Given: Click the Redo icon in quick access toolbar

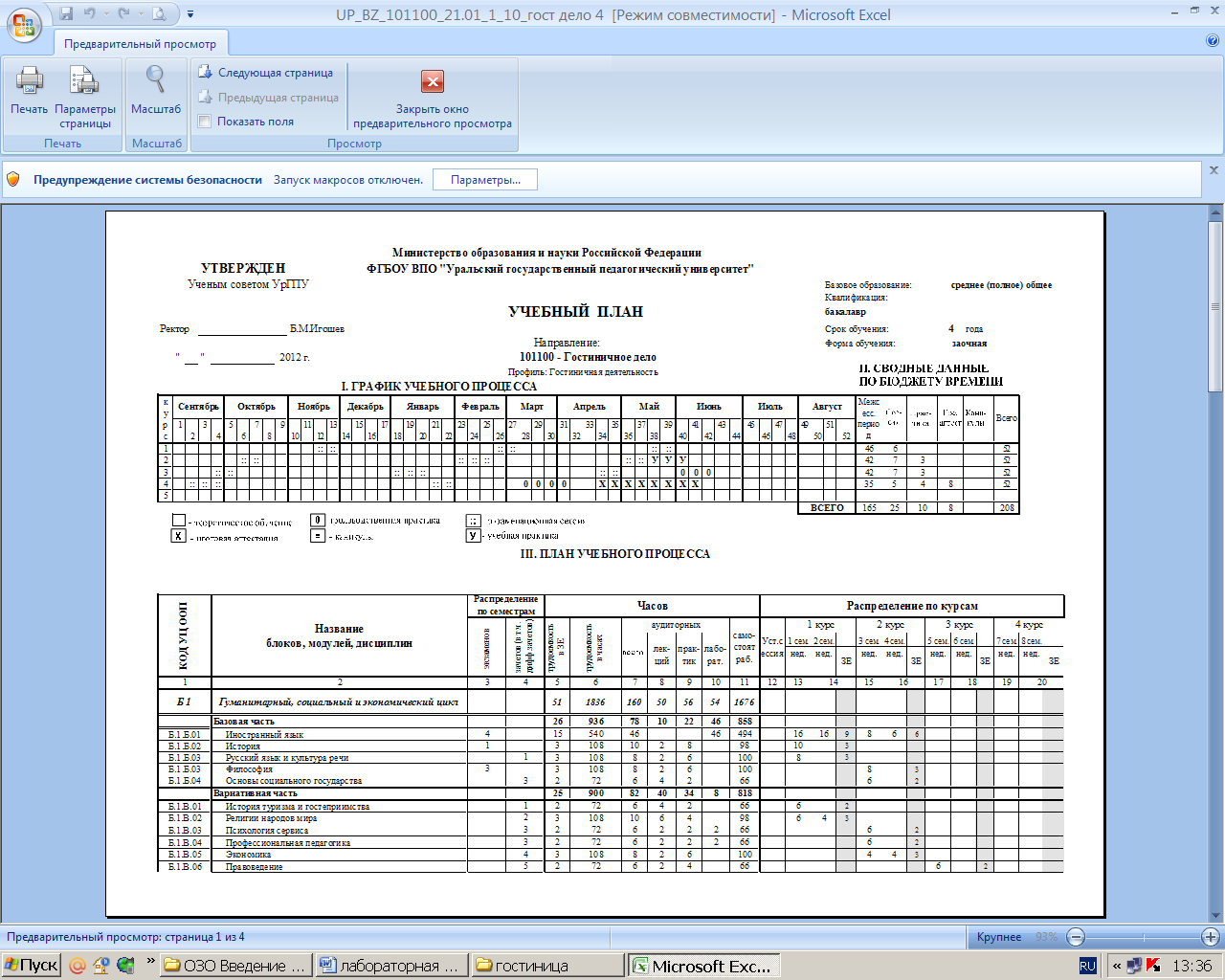Looking at the screenshot, I should pyautogui.click(x=122, y=14).
